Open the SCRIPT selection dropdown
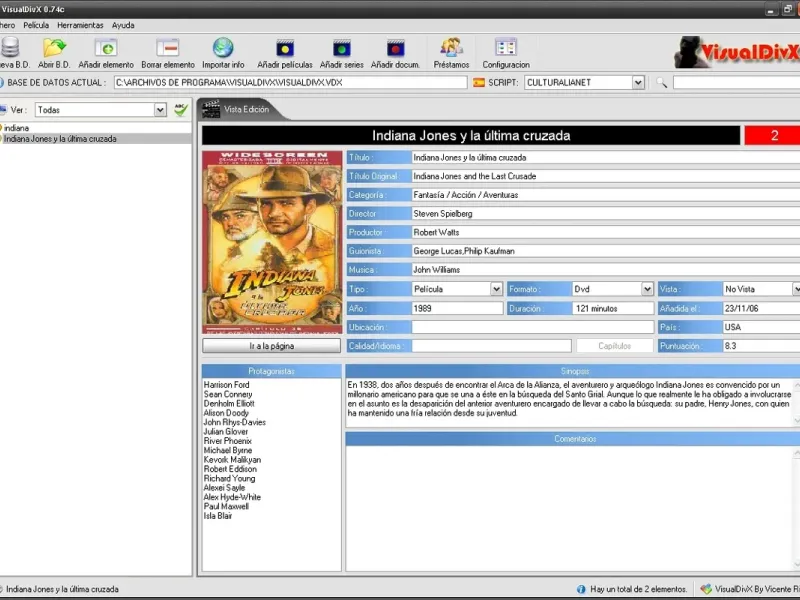The width and height of the screenshot is (800, 600). click(638, 83)
